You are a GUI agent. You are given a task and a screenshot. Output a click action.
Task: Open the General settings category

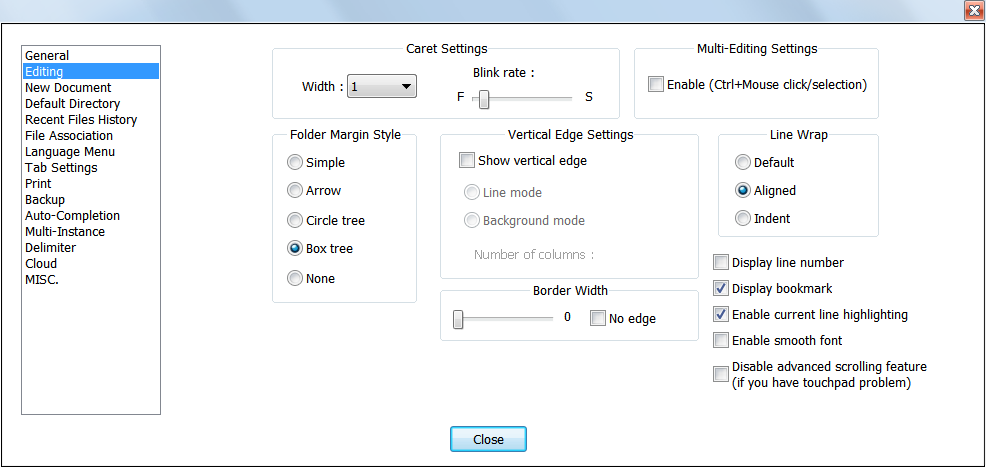point(47,56)
